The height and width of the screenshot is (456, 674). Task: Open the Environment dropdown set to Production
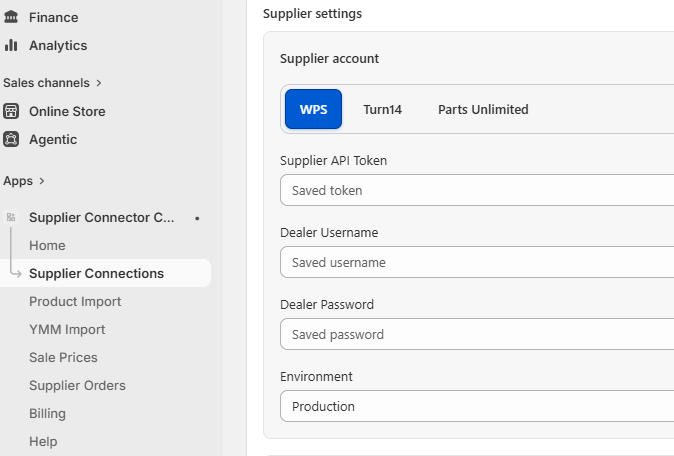tap(477, 406)
